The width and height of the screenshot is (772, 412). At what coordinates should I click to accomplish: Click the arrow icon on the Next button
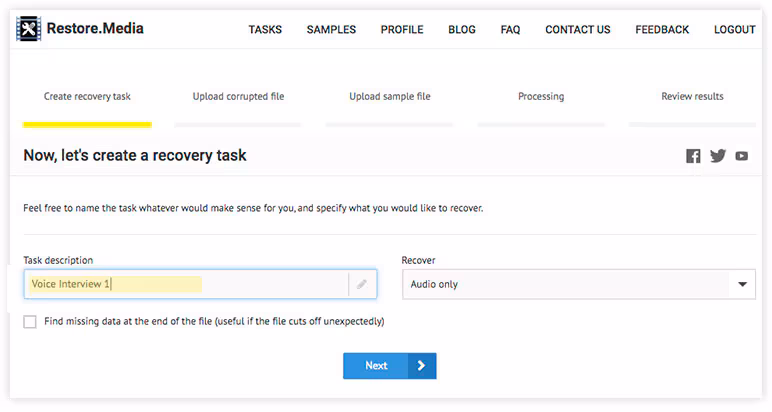[421, 366]
